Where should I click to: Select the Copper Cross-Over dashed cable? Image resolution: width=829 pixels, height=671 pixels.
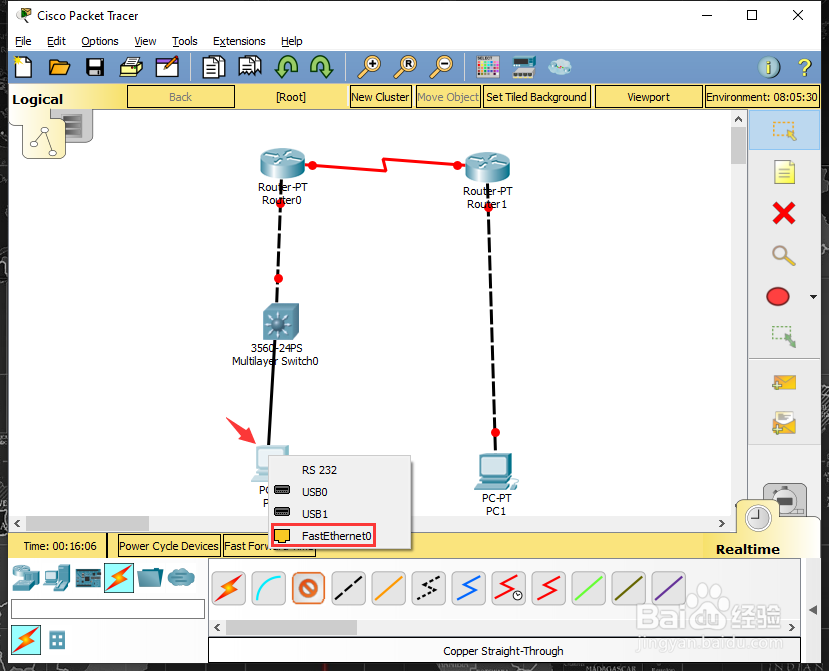point(348,588)
